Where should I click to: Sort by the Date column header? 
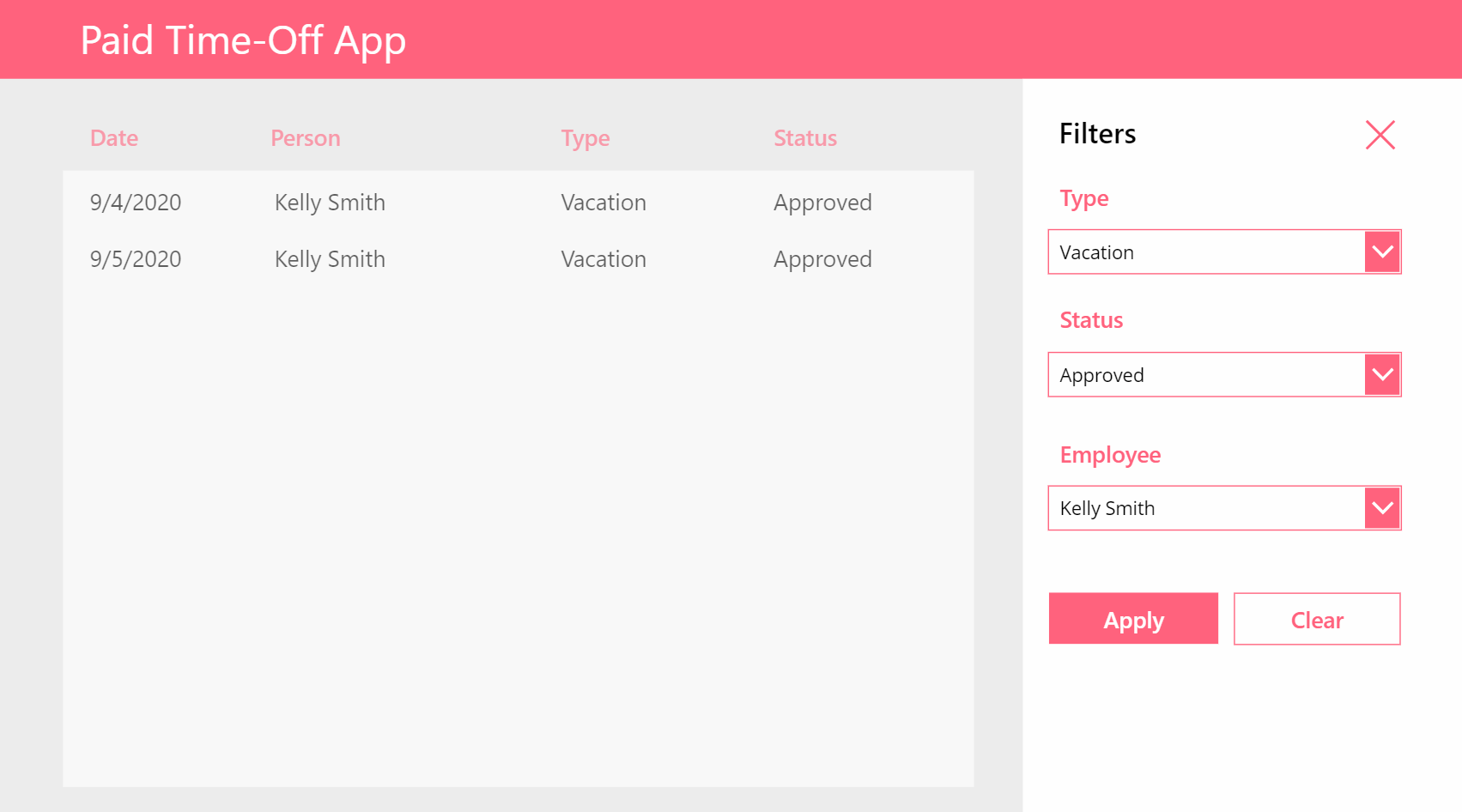click(x=114, y=137)
